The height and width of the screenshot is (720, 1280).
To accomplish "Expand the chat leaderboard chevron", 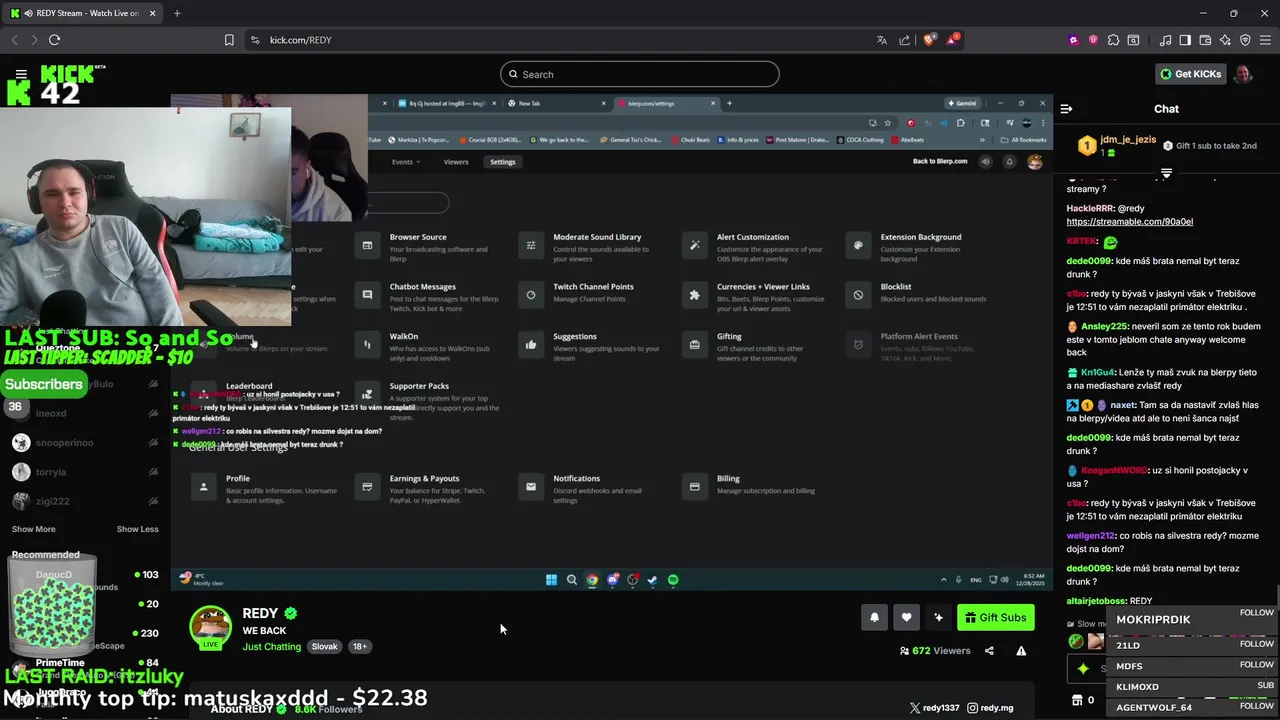I will coord(1166,174).
